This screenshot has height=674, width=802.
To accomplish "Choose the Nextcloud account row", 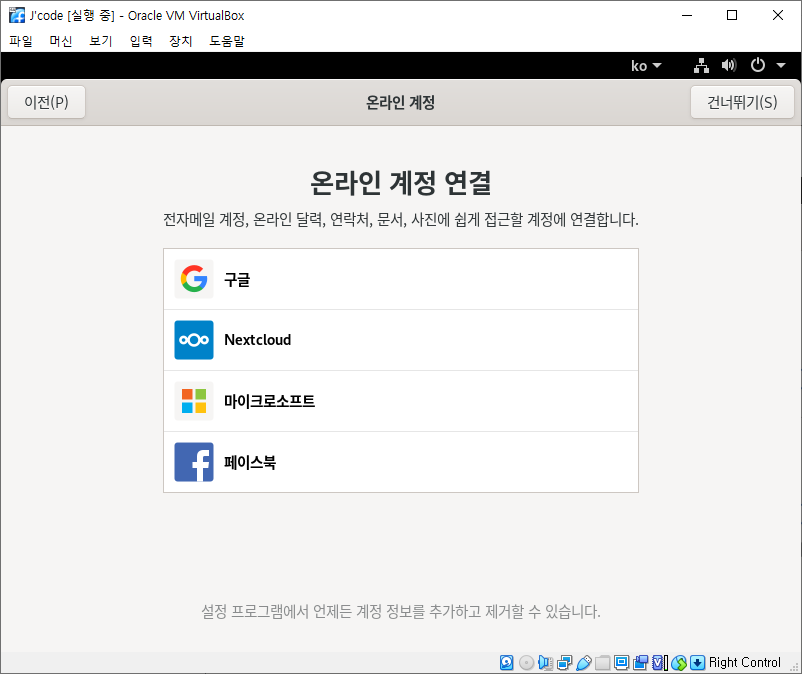I will point(401,340).
